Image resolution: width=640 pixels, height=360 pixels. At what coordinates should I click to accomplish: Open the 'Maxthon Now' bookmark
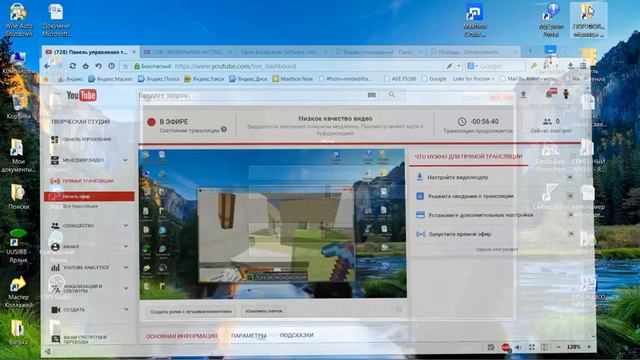point(293,79)
